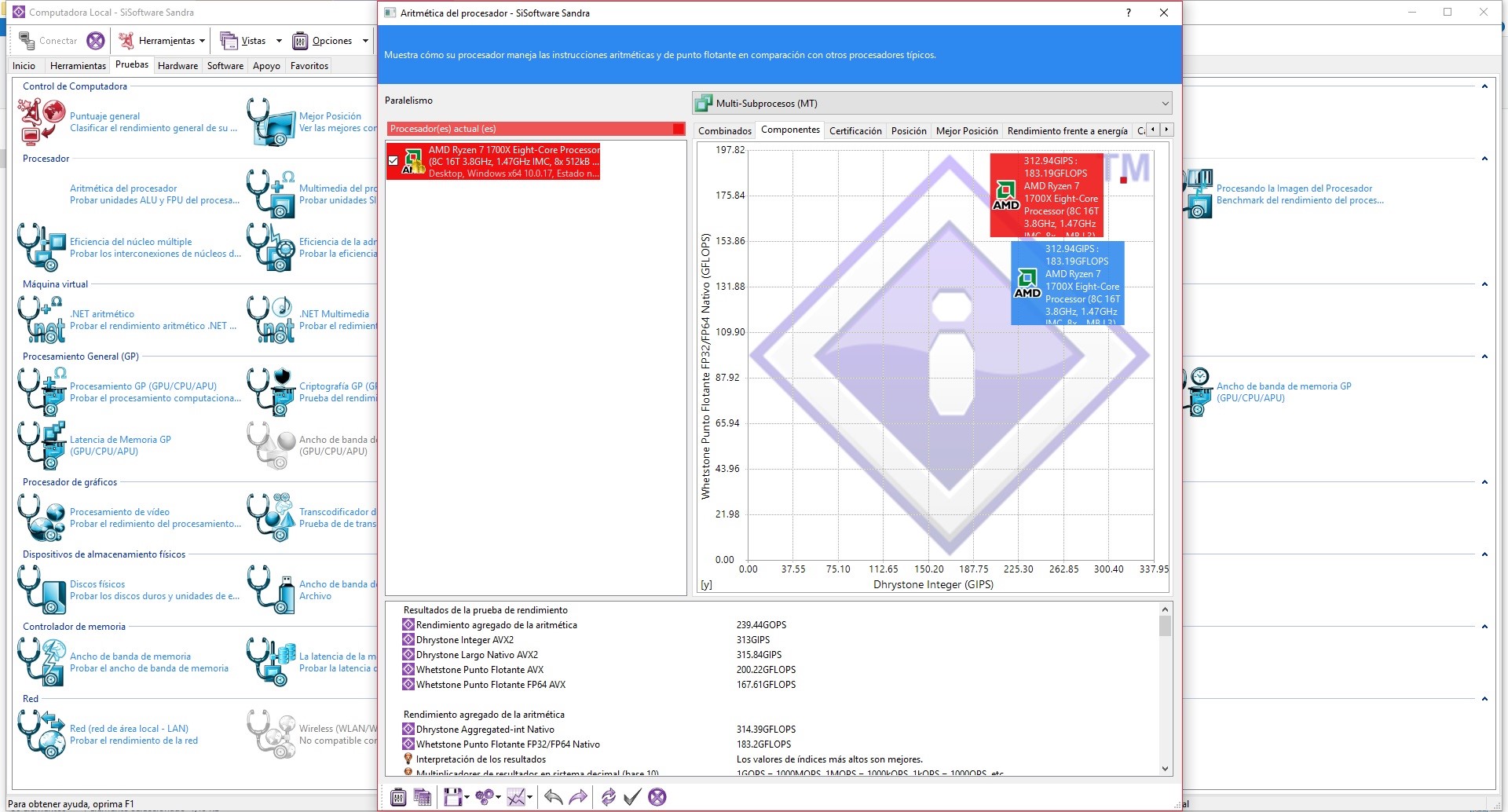Image resolution: width=1508 pixels, height=812 pixels.
Task: Collapse the Procesamiento General (GP) section
Action: tap(1484, 357)
